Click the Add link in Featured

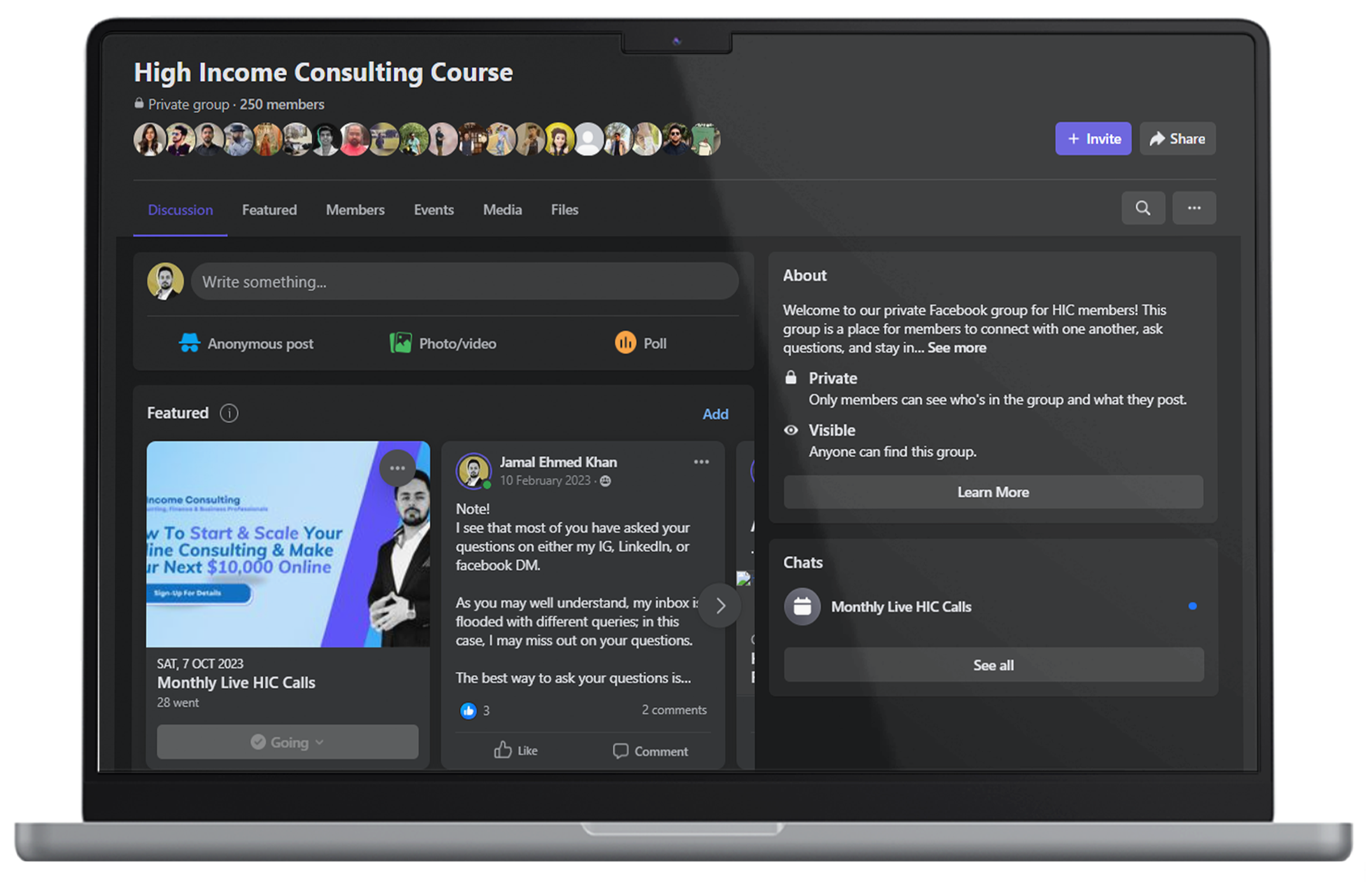(715, 414)
